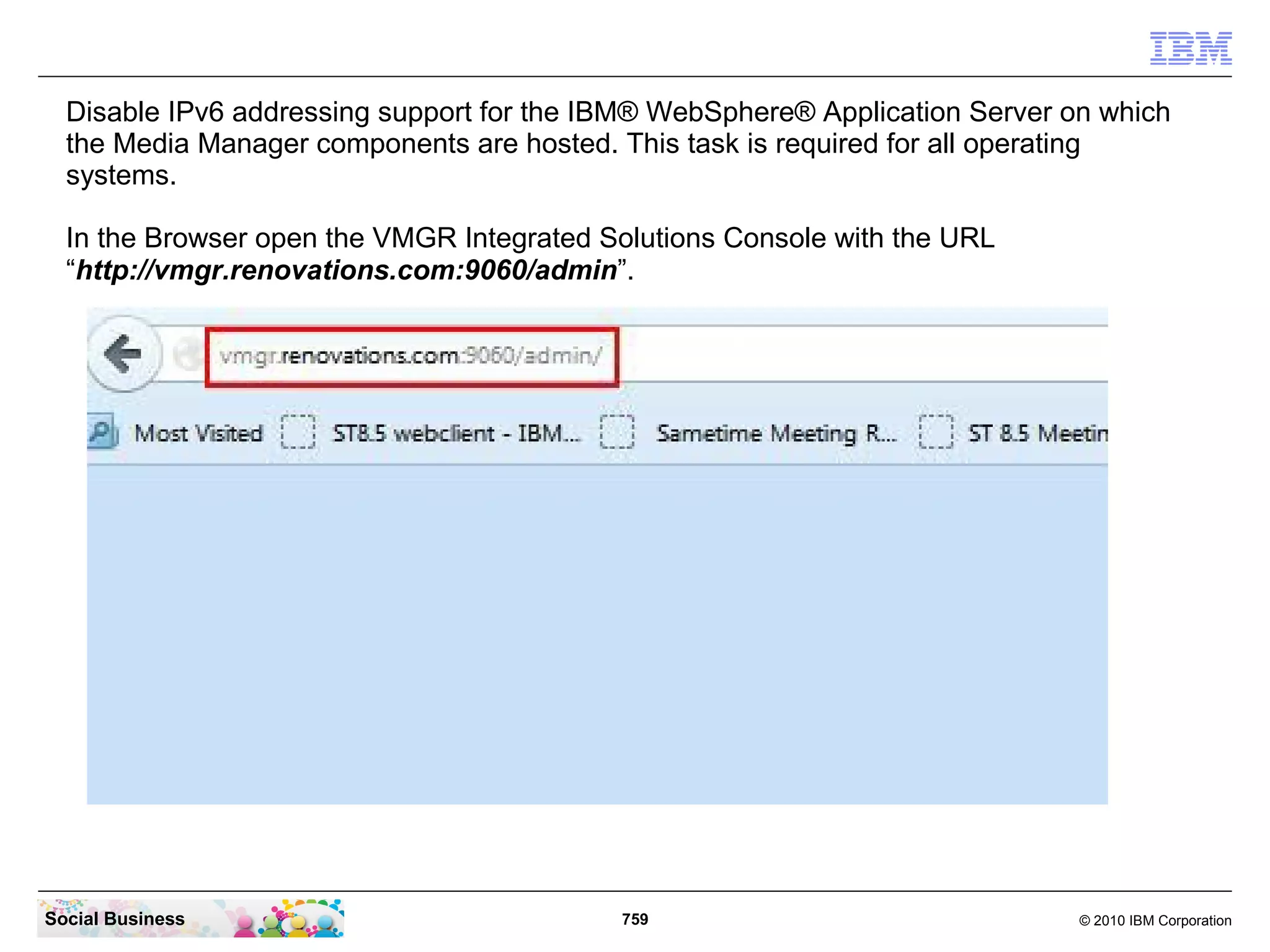This screenshot has height=952, width=1270.
Task: Click the Most Visited folder icon
Action: [x=102, y=431]
